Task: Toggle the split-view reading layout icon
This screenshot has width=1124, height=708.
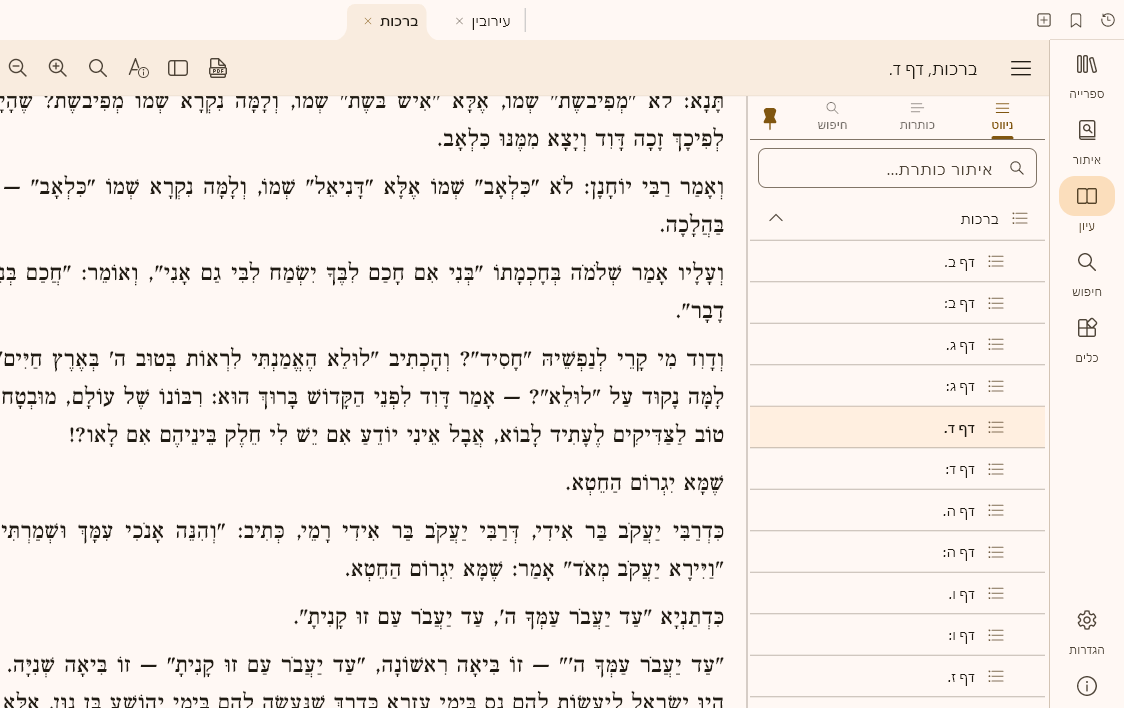Action: tap(177, 68)
